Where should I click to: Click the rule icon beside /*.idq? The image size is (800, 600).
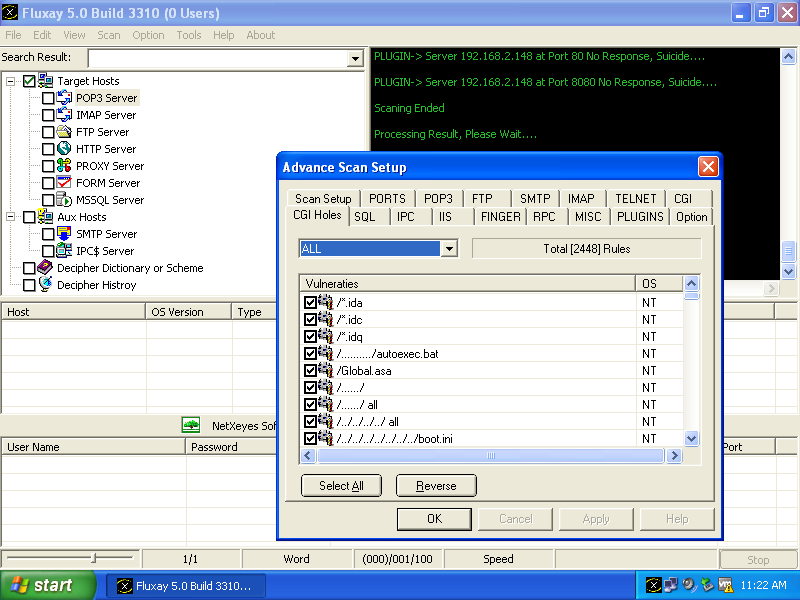(326, 336)
